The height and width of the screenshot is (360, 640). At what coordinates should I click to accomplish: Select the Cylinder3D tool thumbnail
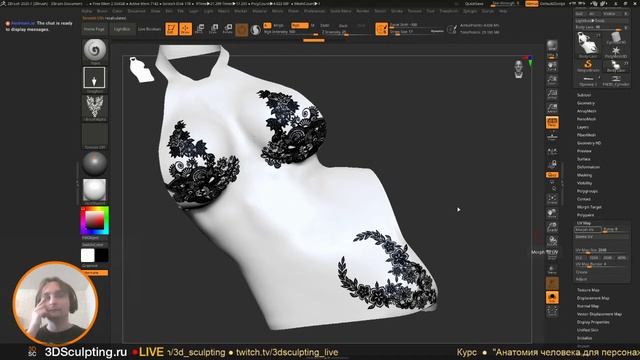tap(616, 38)
